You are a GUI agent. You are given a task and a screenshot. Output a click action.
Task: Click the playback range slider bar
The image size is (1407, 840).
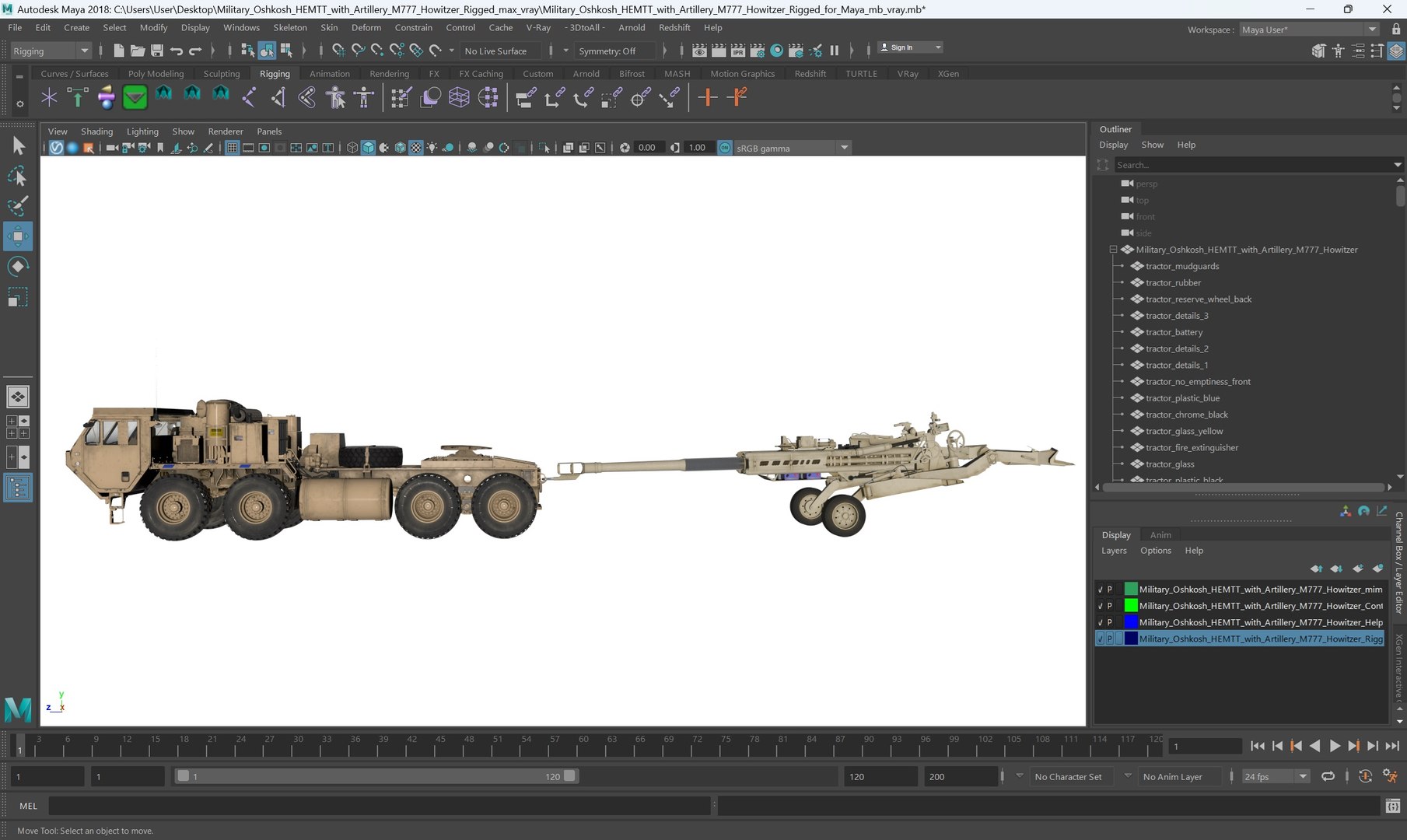coord(376,776)
